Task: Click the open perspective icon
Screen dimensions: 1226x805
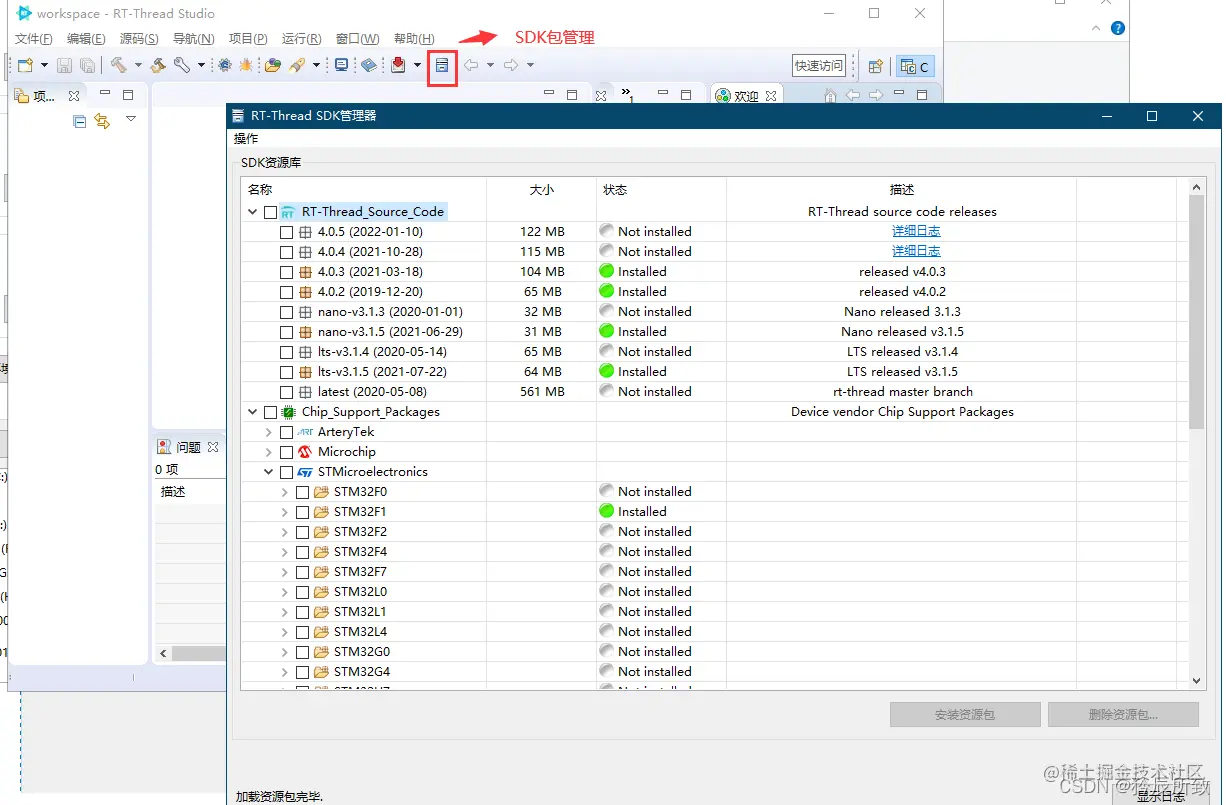Action: tap(875, 66)
